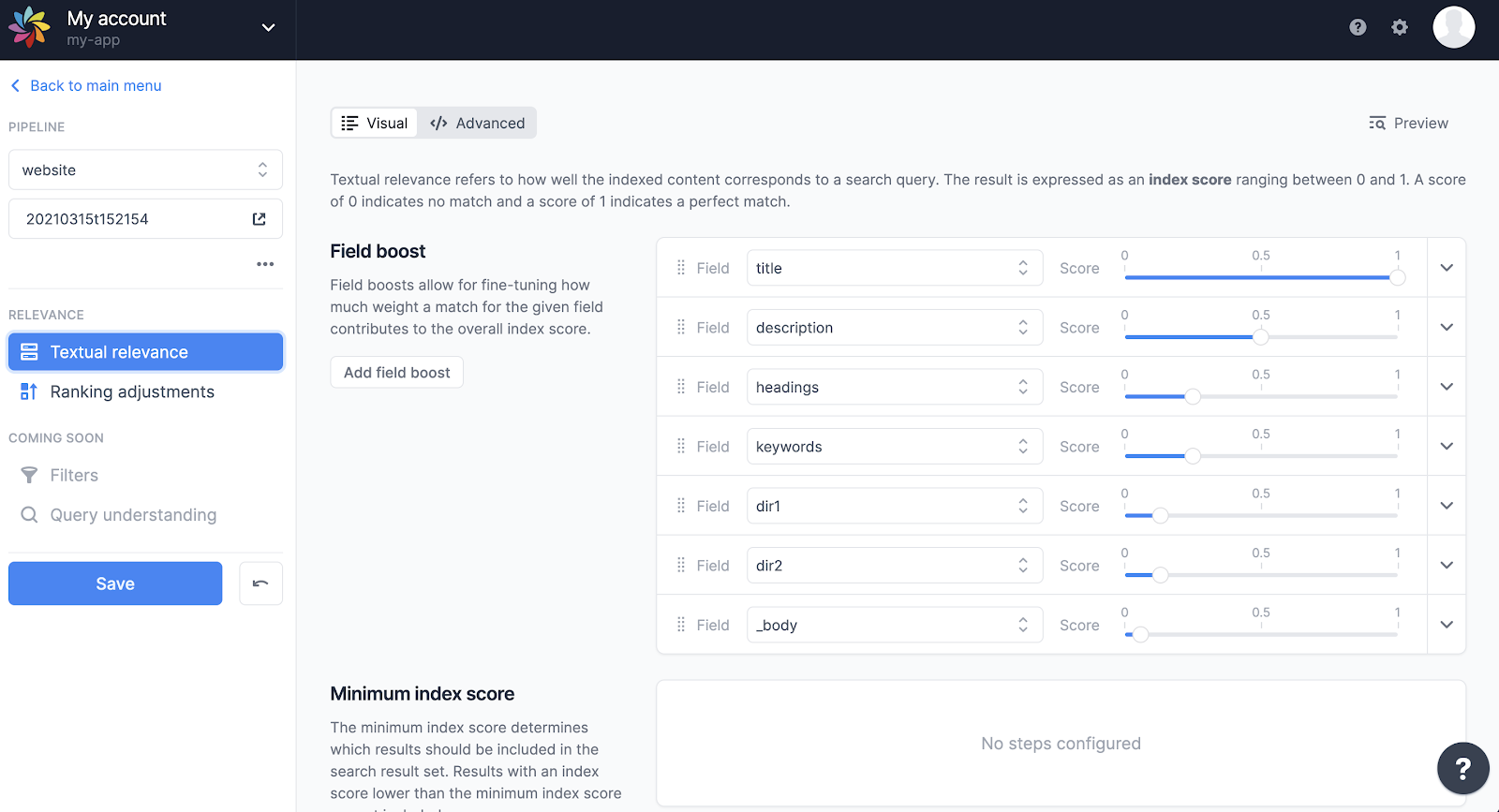Switch to the Advanced tab

[x=477, y=123]
